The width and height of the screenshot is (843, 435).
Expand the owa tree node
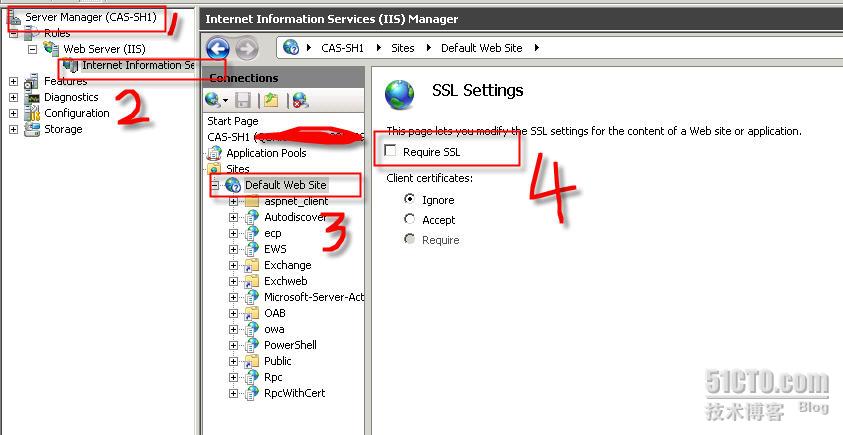click(x=233, y=330)
